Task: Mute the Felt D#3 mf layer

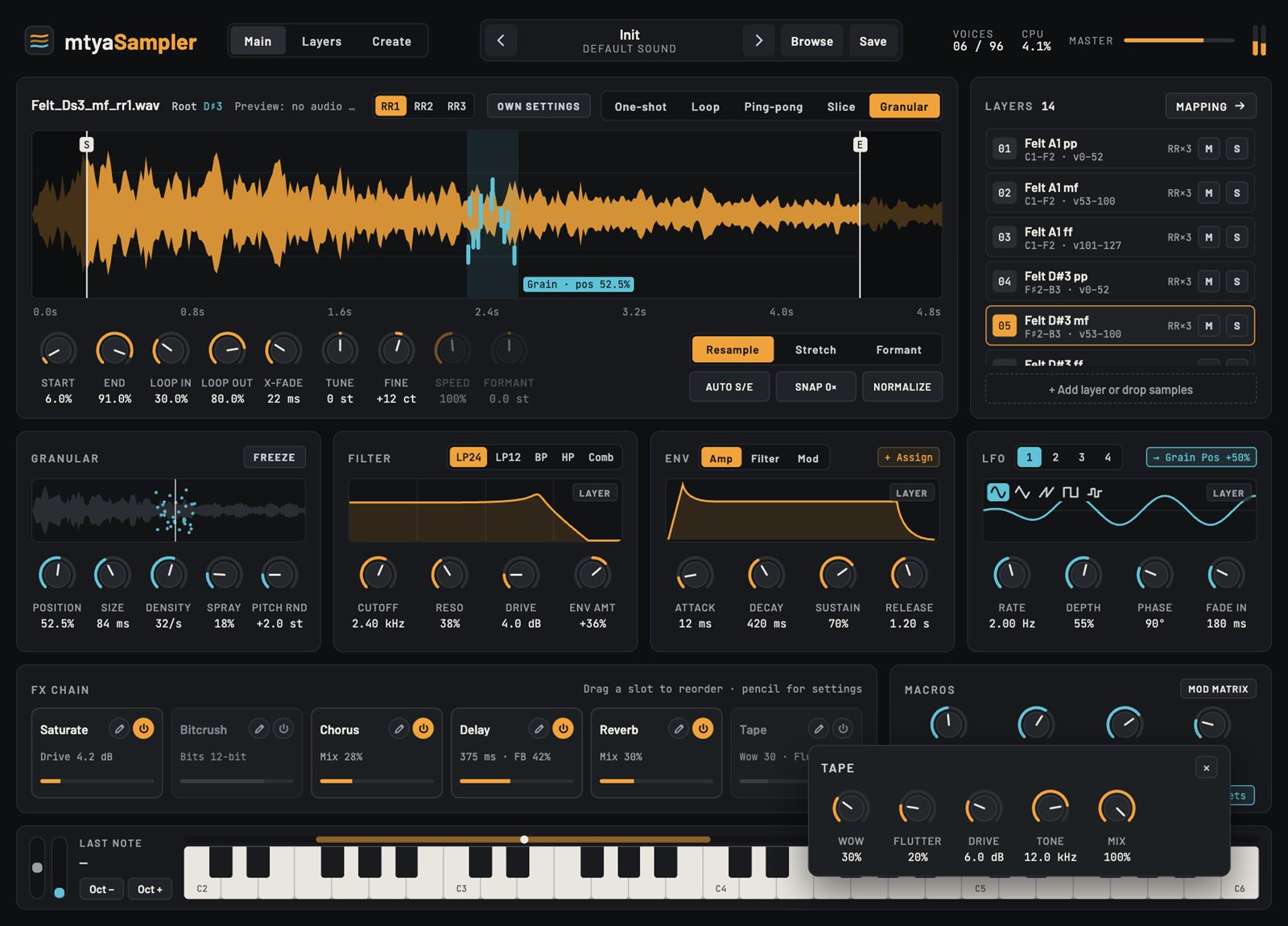Action: [x=1208, y=325]
